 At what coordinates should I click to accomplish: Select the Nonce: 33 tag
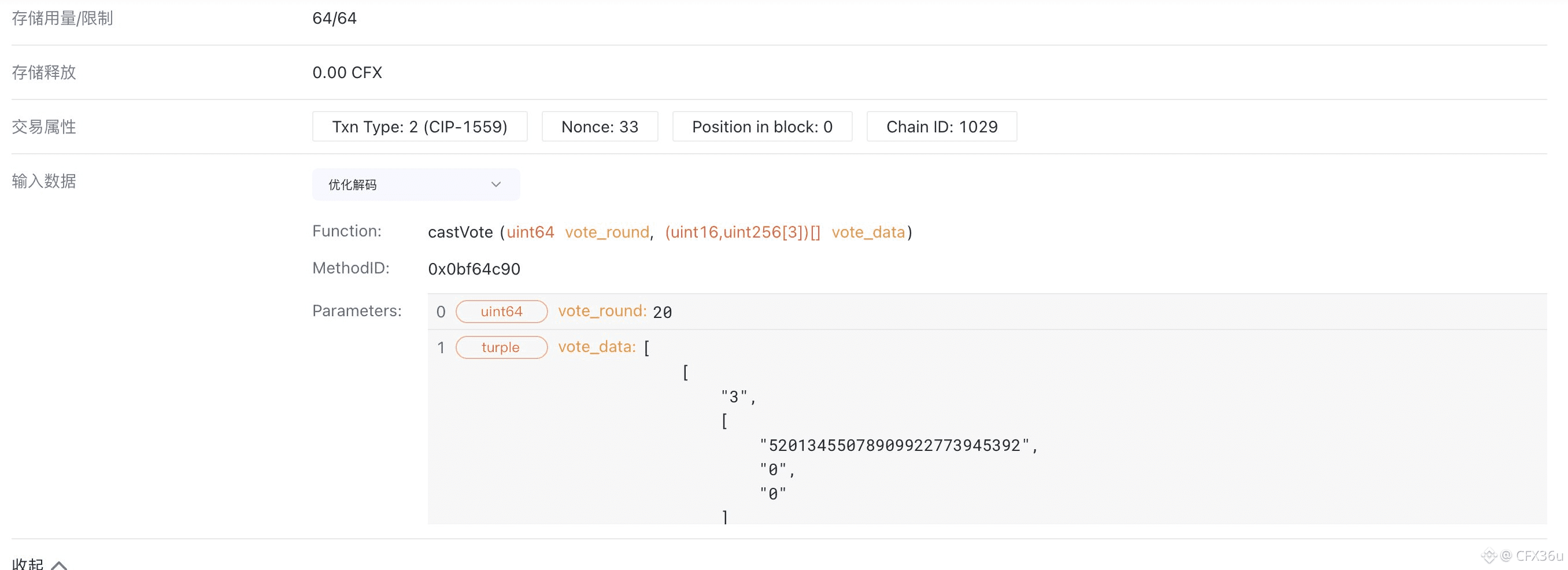(x=600, y=127)
